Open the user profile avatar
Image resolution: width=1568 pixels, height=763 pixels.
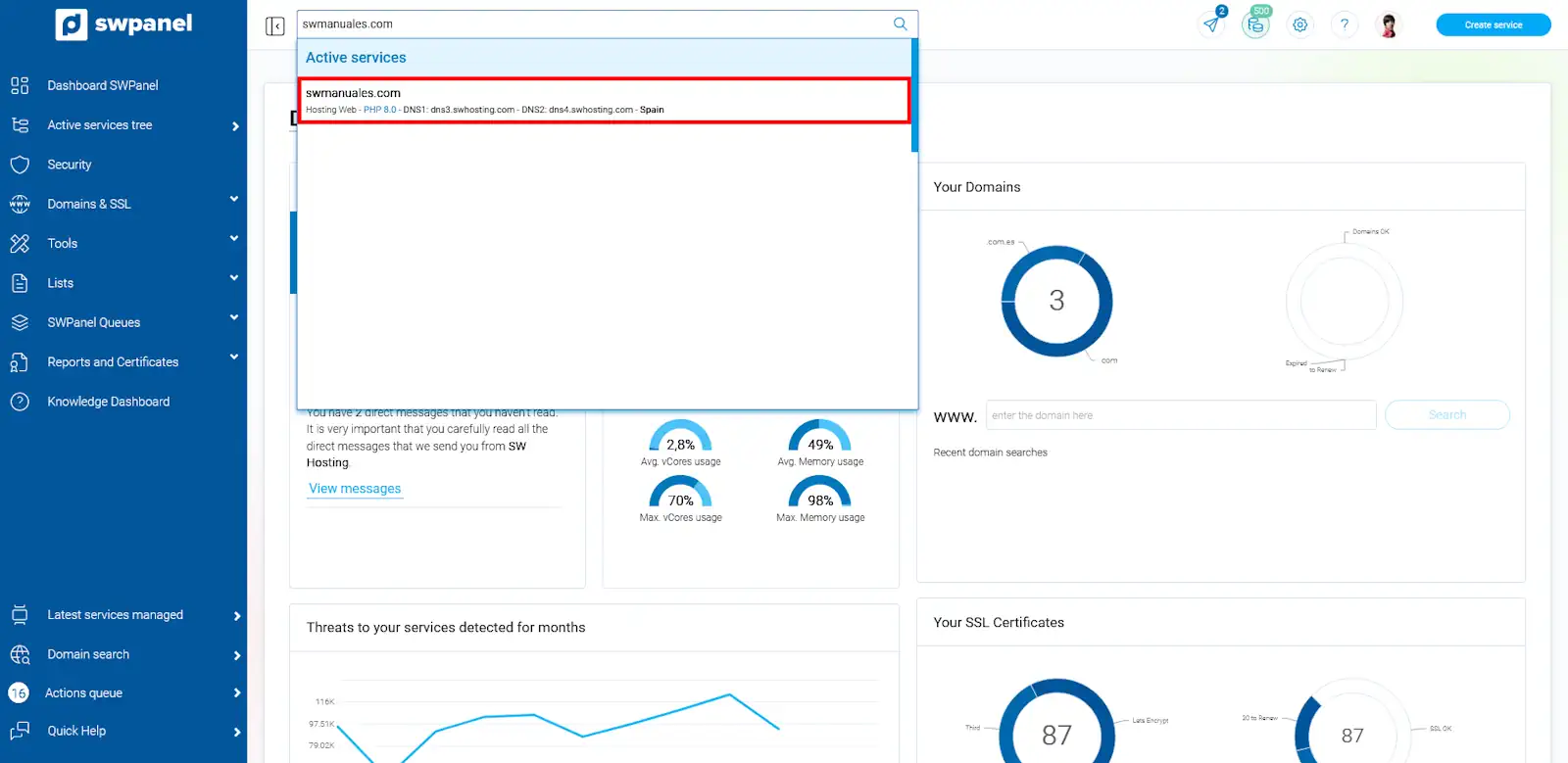pyautogui.click(x=1388, y=25)
